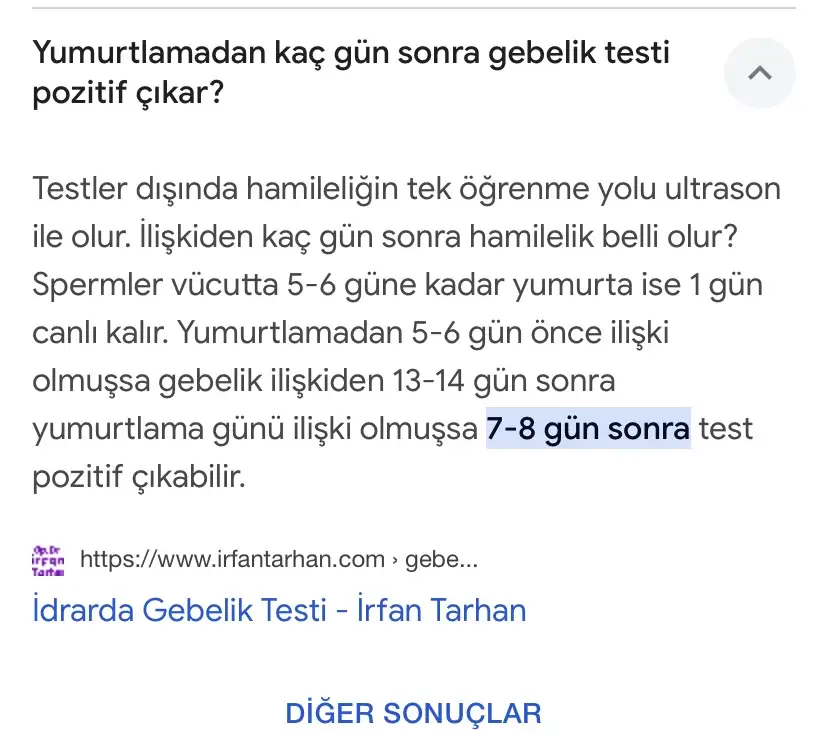Image resolution: width=828 pixels, height=755 pixels.
Task: Click "DİĞER SONUÇLAR" to load more results
Action: [x=413, y=713]
